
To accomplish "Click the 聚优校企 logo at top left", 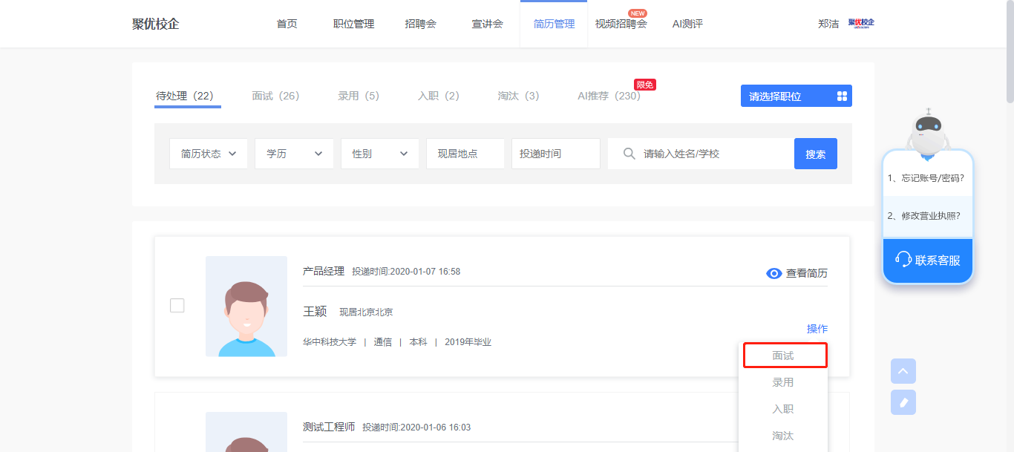I will (156, 24).
